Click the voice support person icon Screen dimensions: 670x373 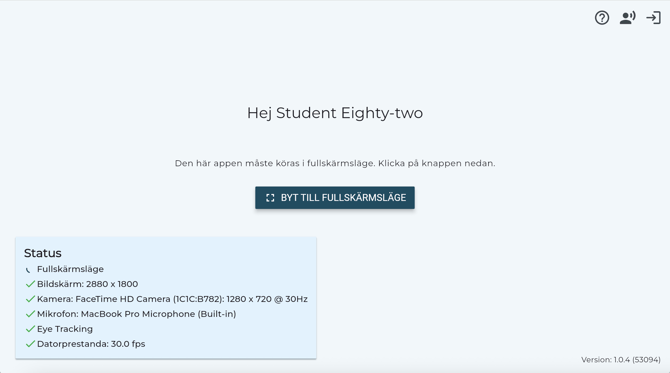click(x=627, y=18)
